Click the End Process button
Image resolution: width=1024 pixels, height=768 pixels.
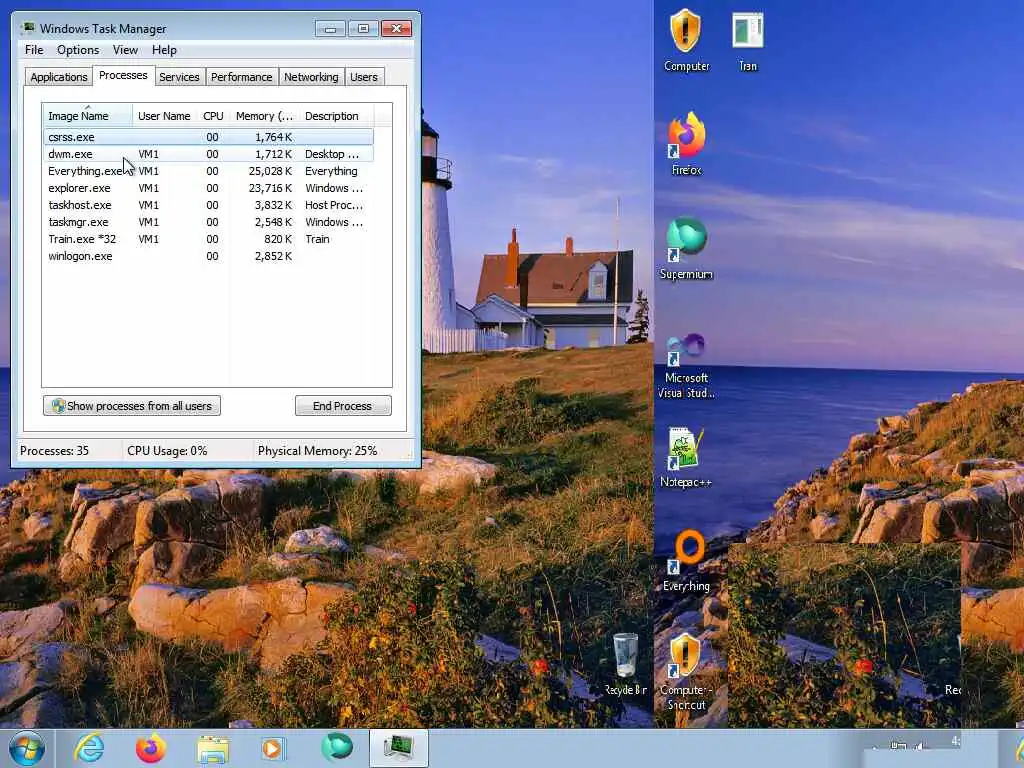click(343, 406)
